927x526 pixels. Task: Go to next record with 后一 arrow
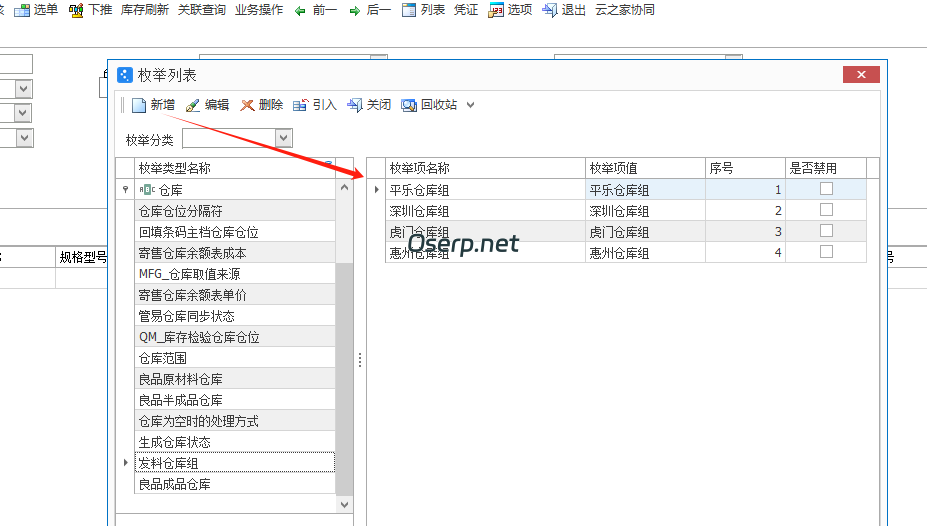pos(355,11)
